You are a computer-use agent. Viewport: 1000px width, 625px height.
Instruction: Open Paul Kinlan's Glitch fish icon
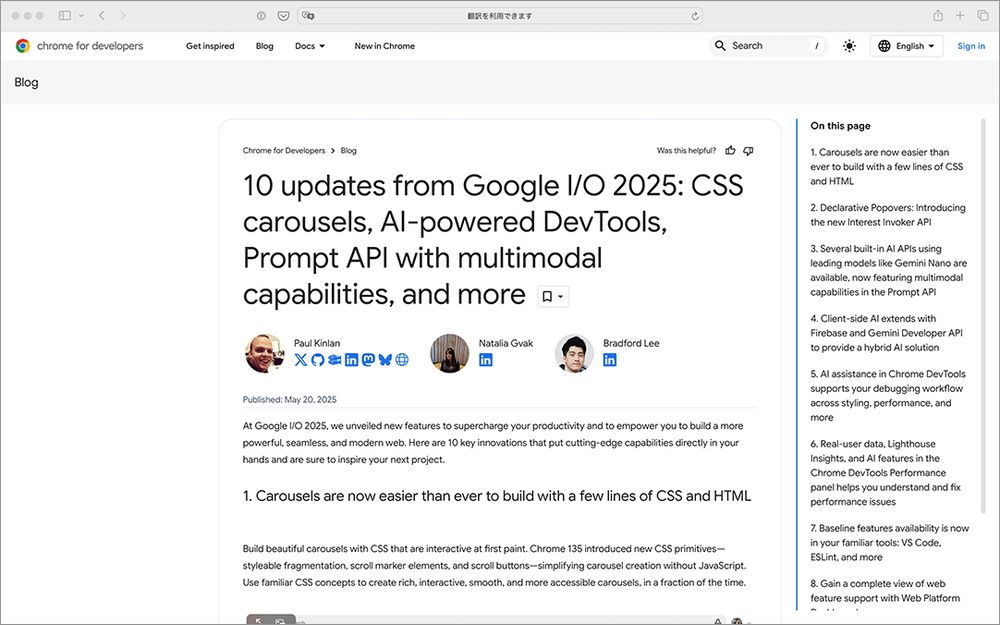(334, 360)
